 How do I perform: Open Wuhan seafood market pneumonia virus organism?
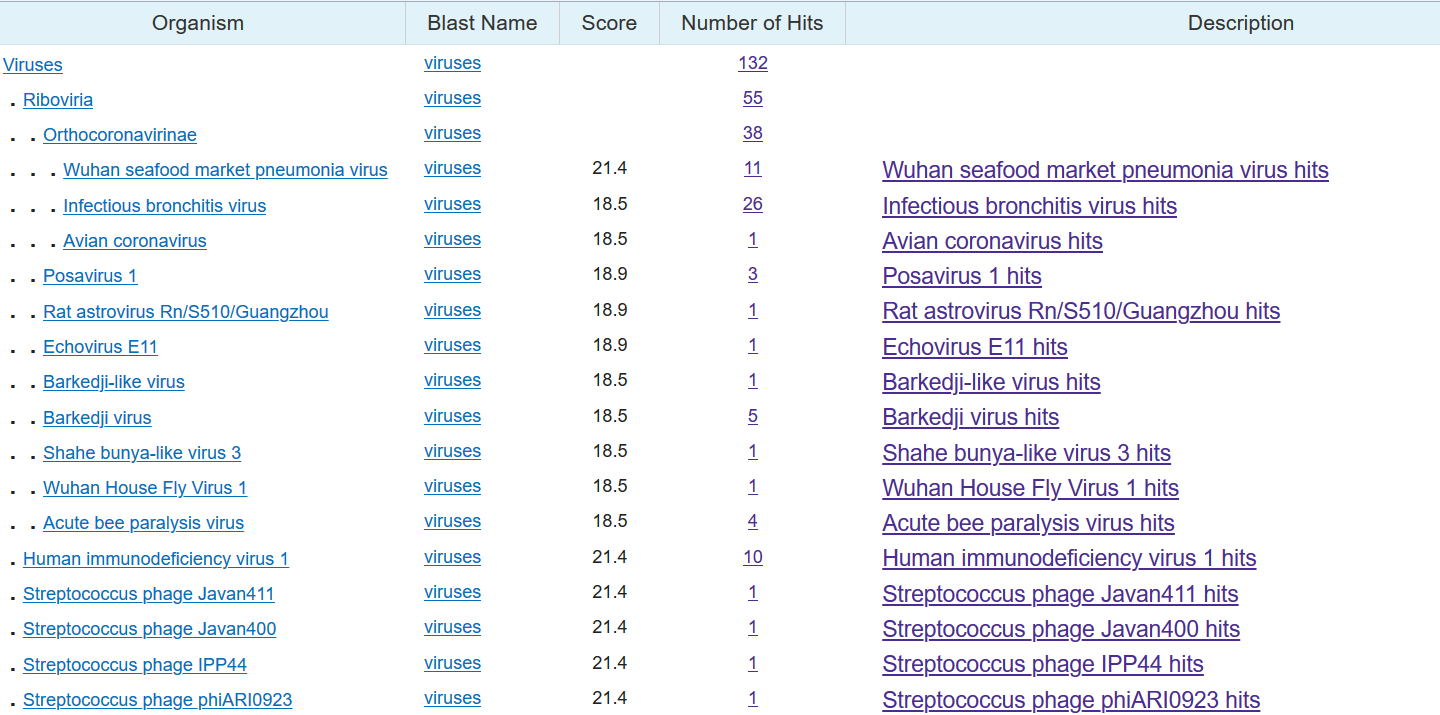click(225, 170)
